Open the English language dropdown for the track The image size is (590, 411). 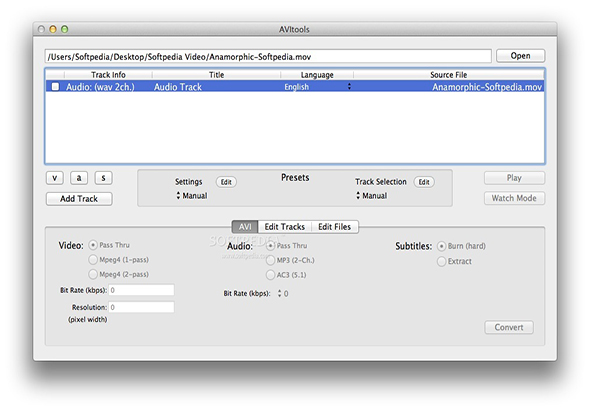318,87
